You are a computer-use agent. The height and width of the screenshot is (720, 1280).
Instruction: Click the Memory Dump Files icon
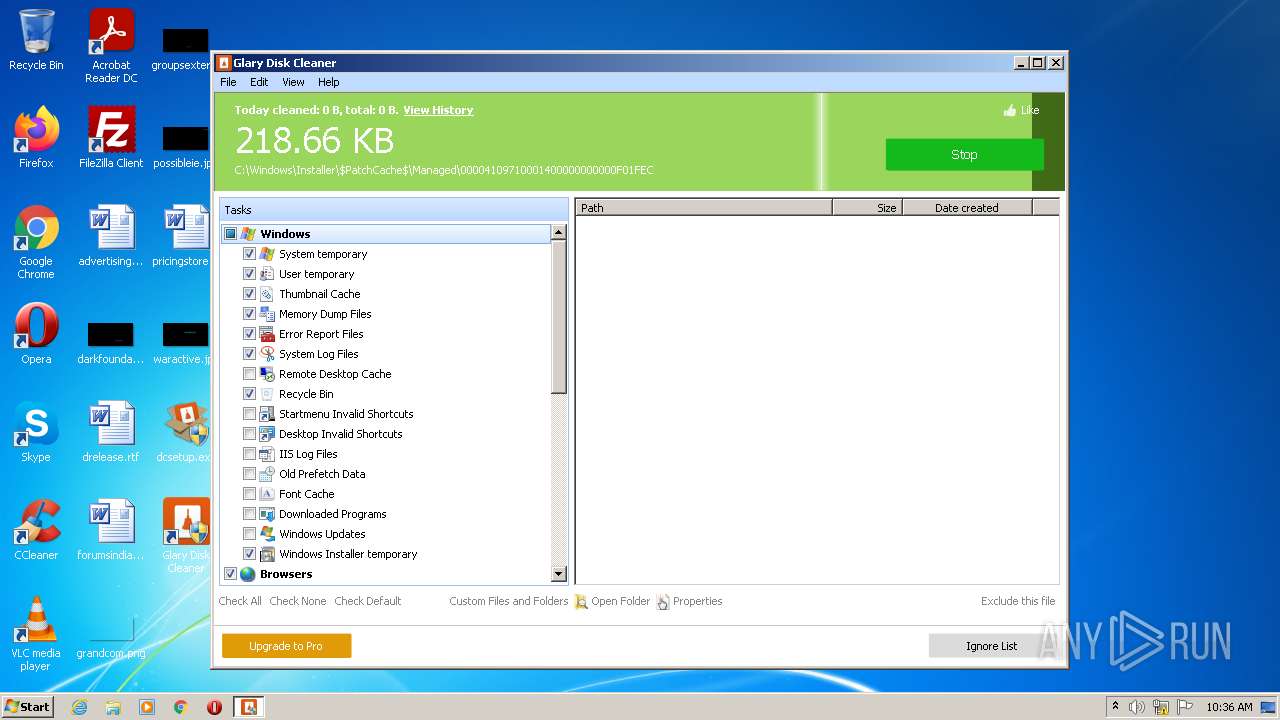[267, 314]
